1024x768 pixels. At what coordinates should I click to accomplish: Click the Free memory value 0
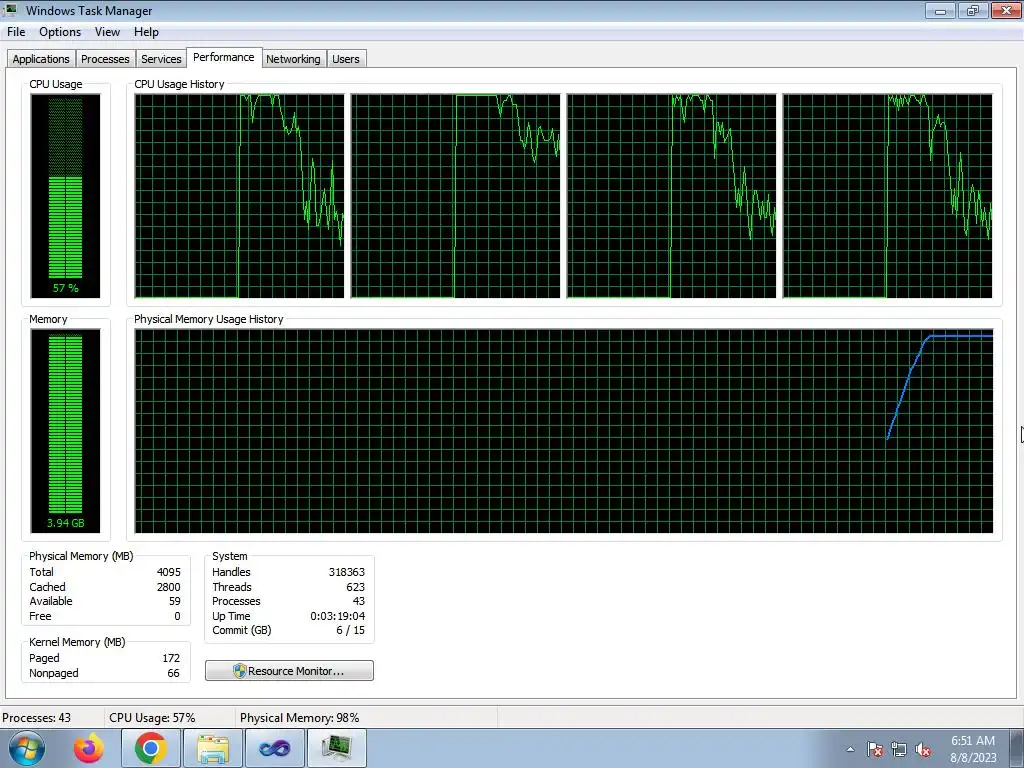(177, 616)
